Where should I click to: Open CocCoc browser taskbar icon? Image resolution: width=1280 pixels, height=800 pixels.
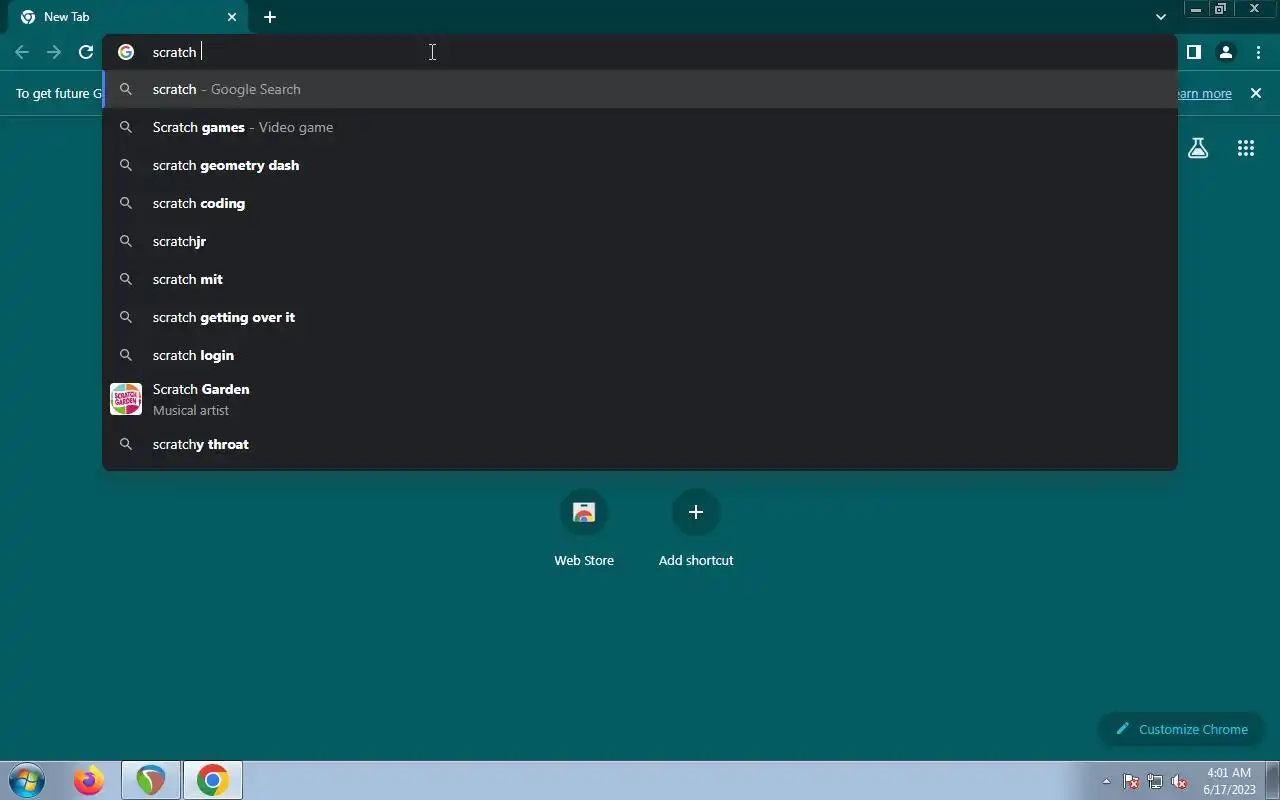point(151,780)
